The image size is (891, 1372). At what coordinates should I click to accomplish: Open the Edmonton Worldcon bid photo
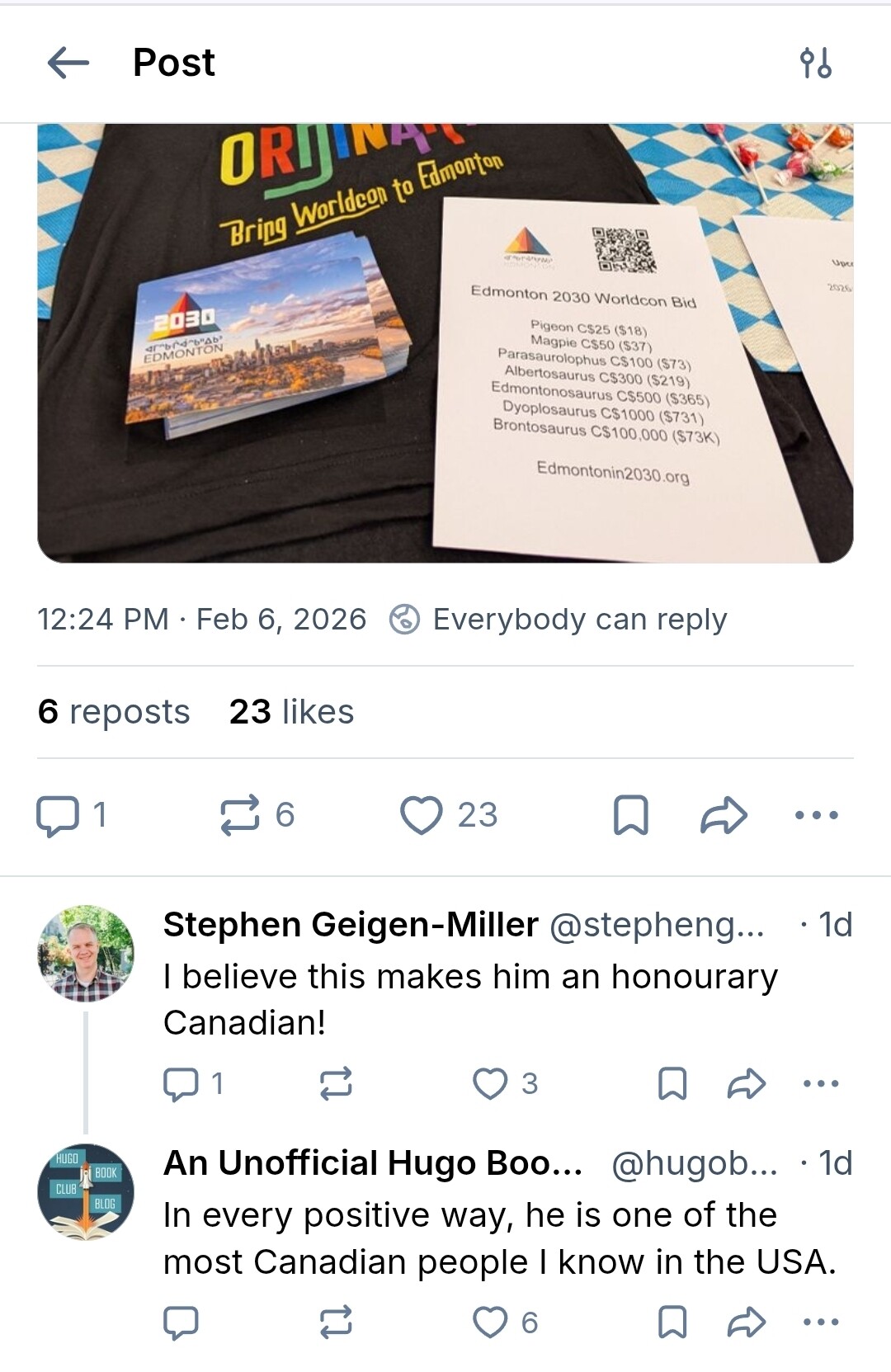[x=445, y=342]
